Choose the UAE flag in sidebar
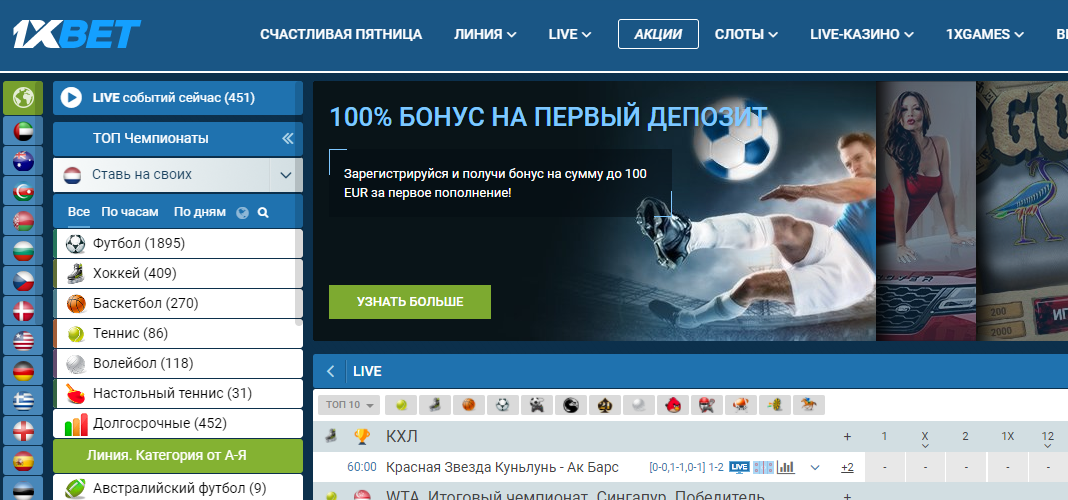Viewport: 1068px width, 500px height. 23,131
